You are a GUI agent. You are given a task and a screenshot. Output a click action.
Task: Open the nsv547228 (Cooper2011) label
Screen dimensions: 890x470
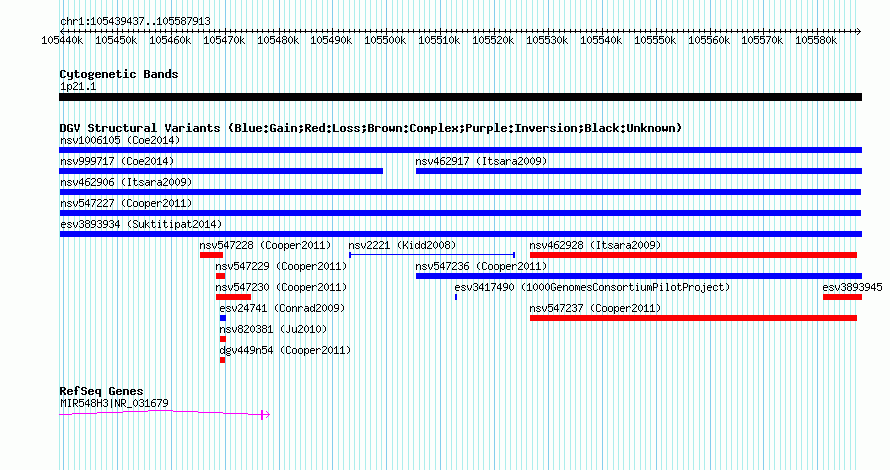(x=265, y=245)
